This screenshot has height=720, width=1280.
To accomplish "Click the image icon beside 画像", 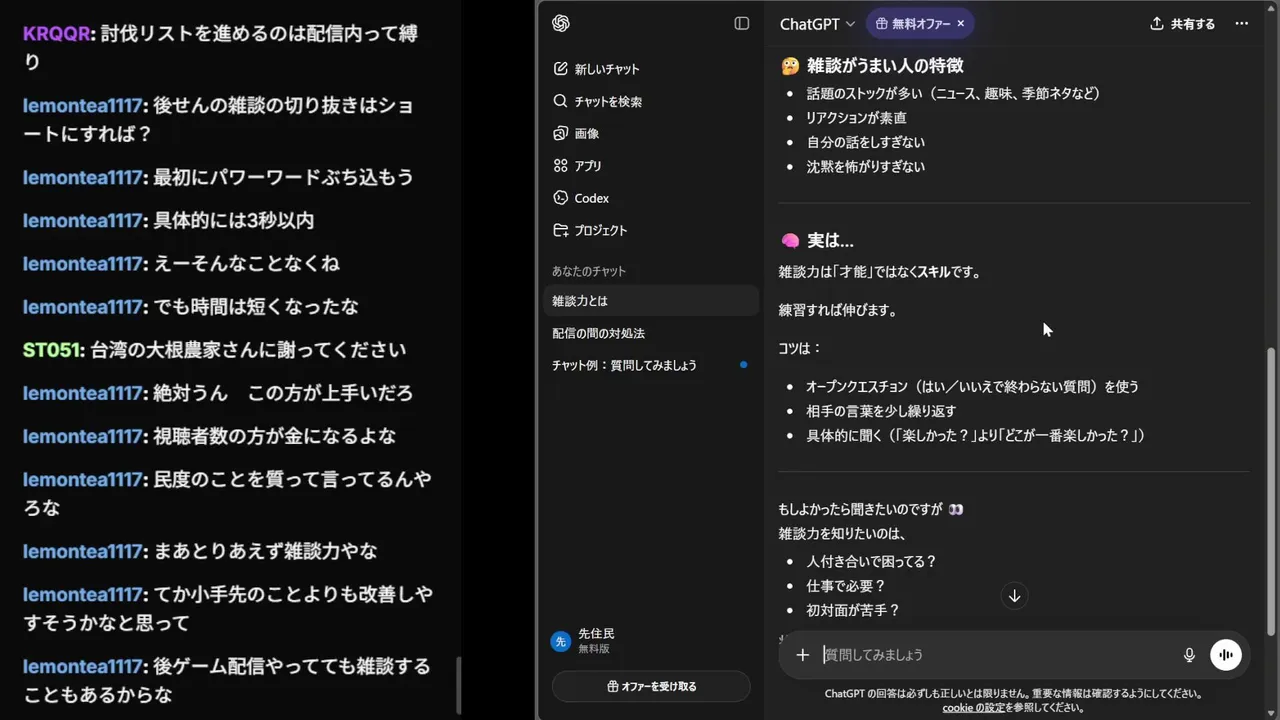I will click(x=560, y=133).
